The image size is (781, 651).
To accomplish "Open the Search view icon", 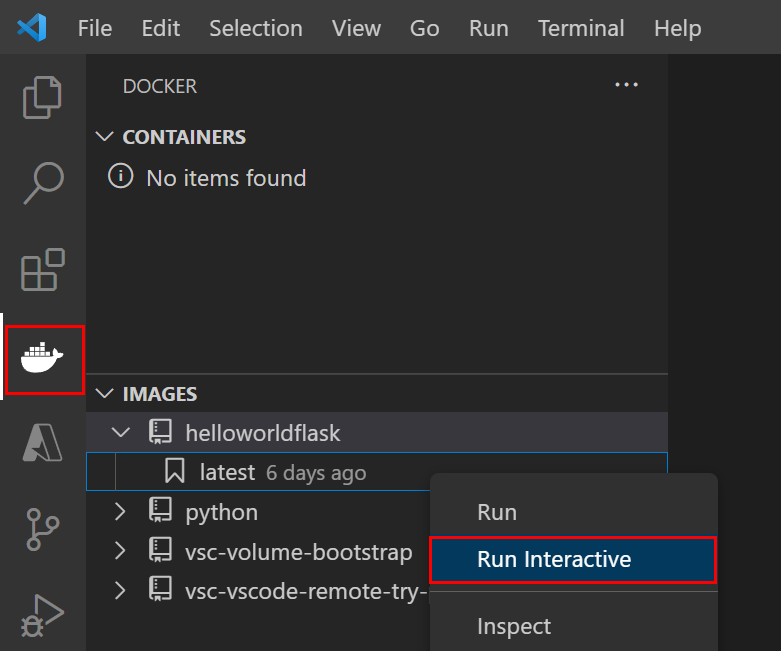I will point(43,183).
